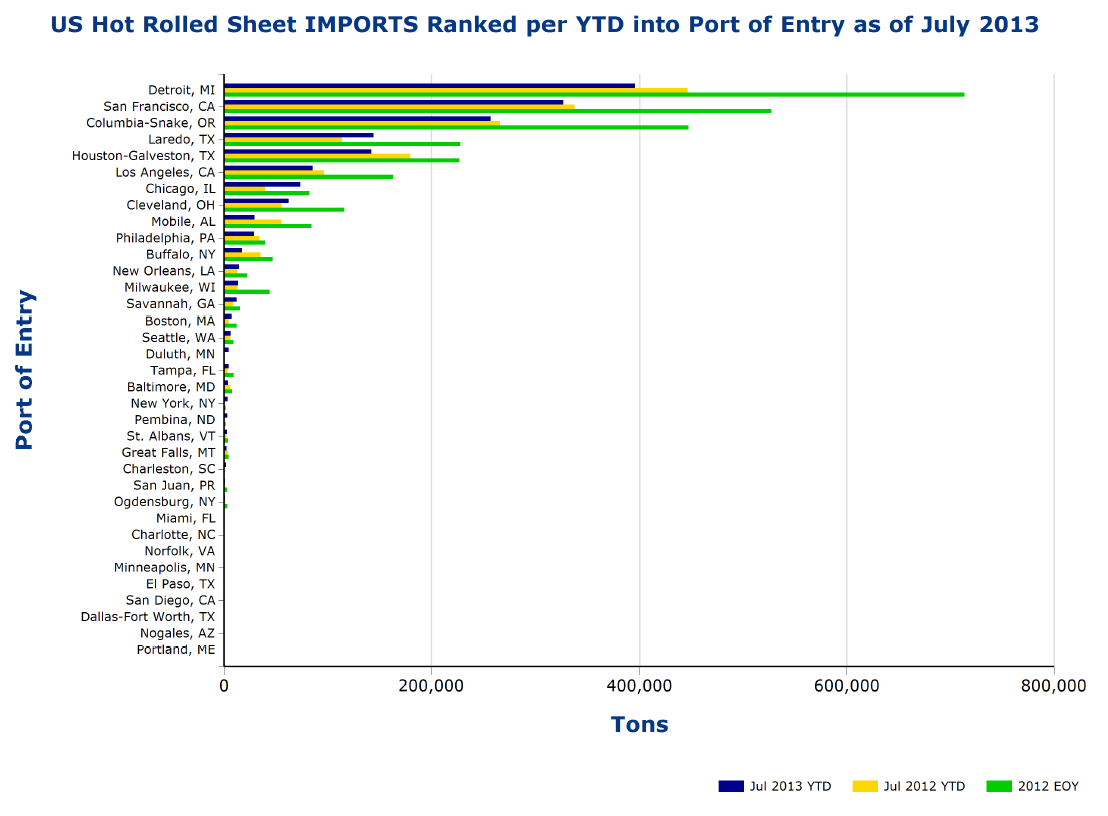Click the 400,000 x-axis tick label

pyautogui.click(x=639, y=686)
